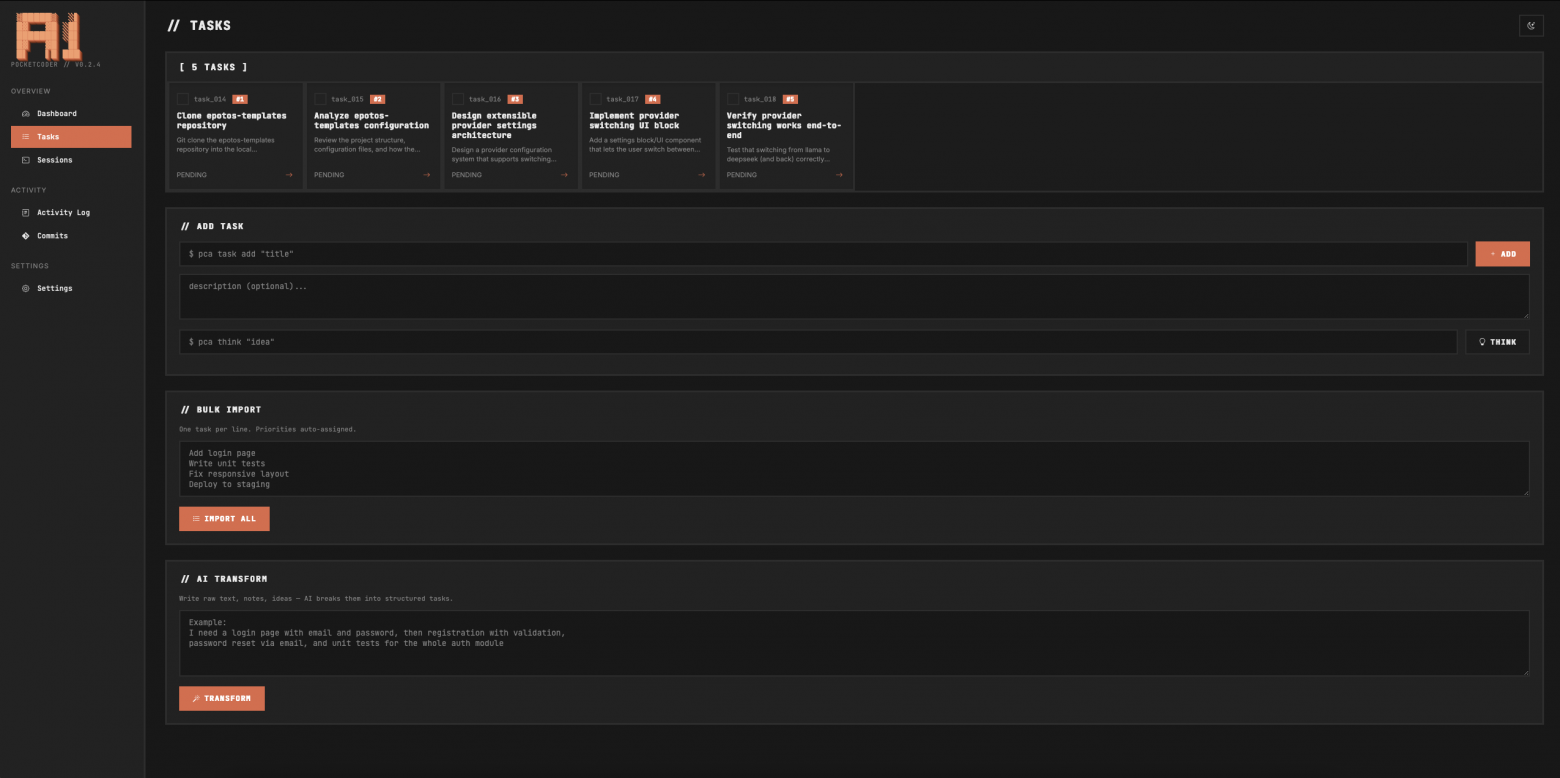Click the PENDING status on the task_017 card

(x=604, y=175)
